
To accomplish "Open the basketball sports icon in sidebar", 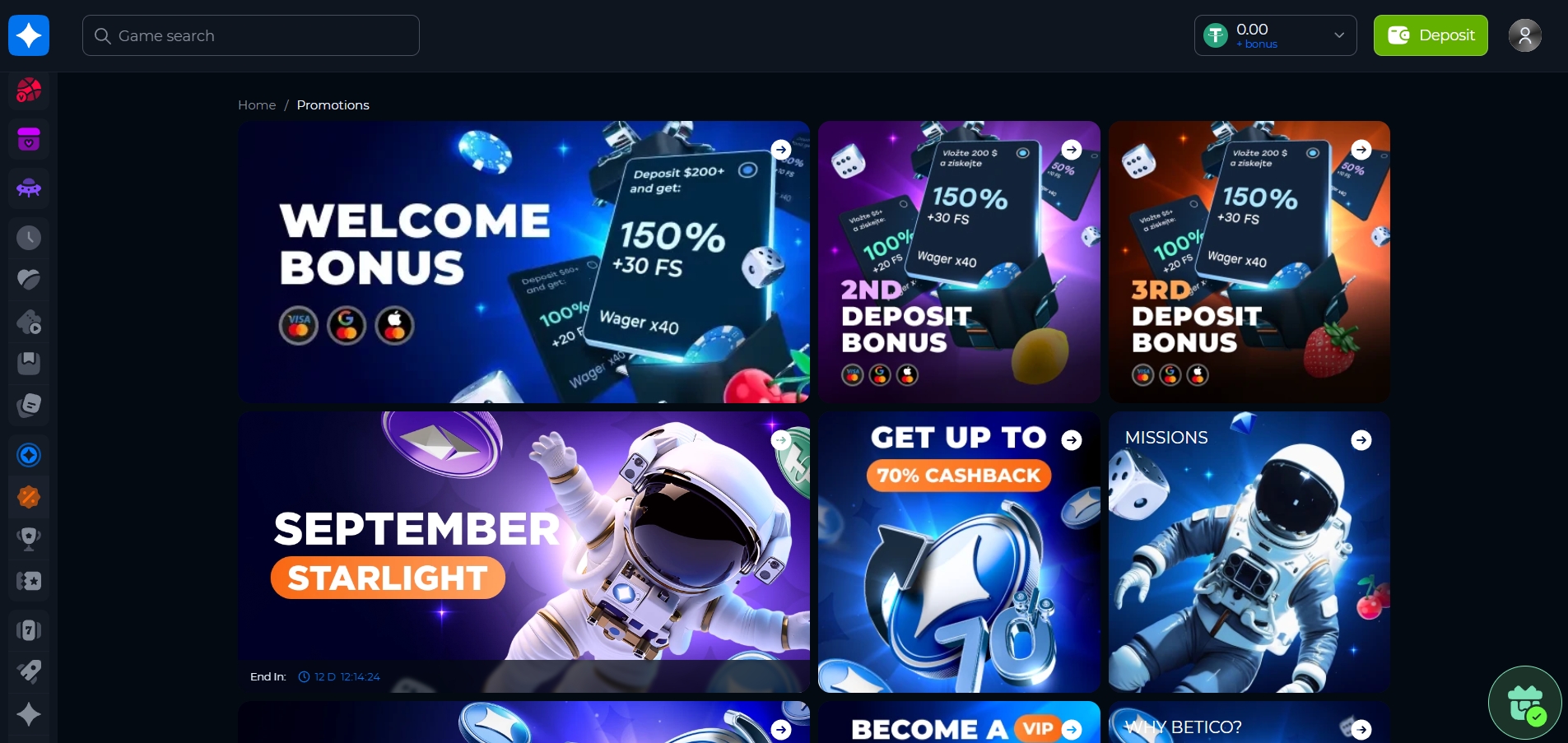I will point(29,91).
